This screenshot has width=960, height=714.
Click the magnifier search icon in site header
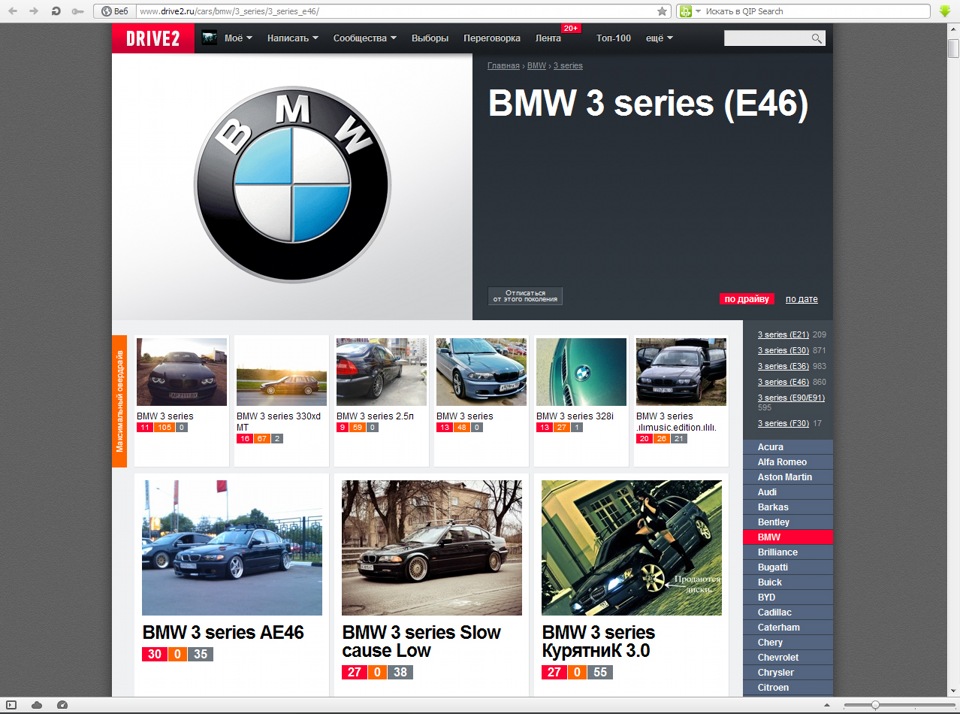tap(816, 38)
